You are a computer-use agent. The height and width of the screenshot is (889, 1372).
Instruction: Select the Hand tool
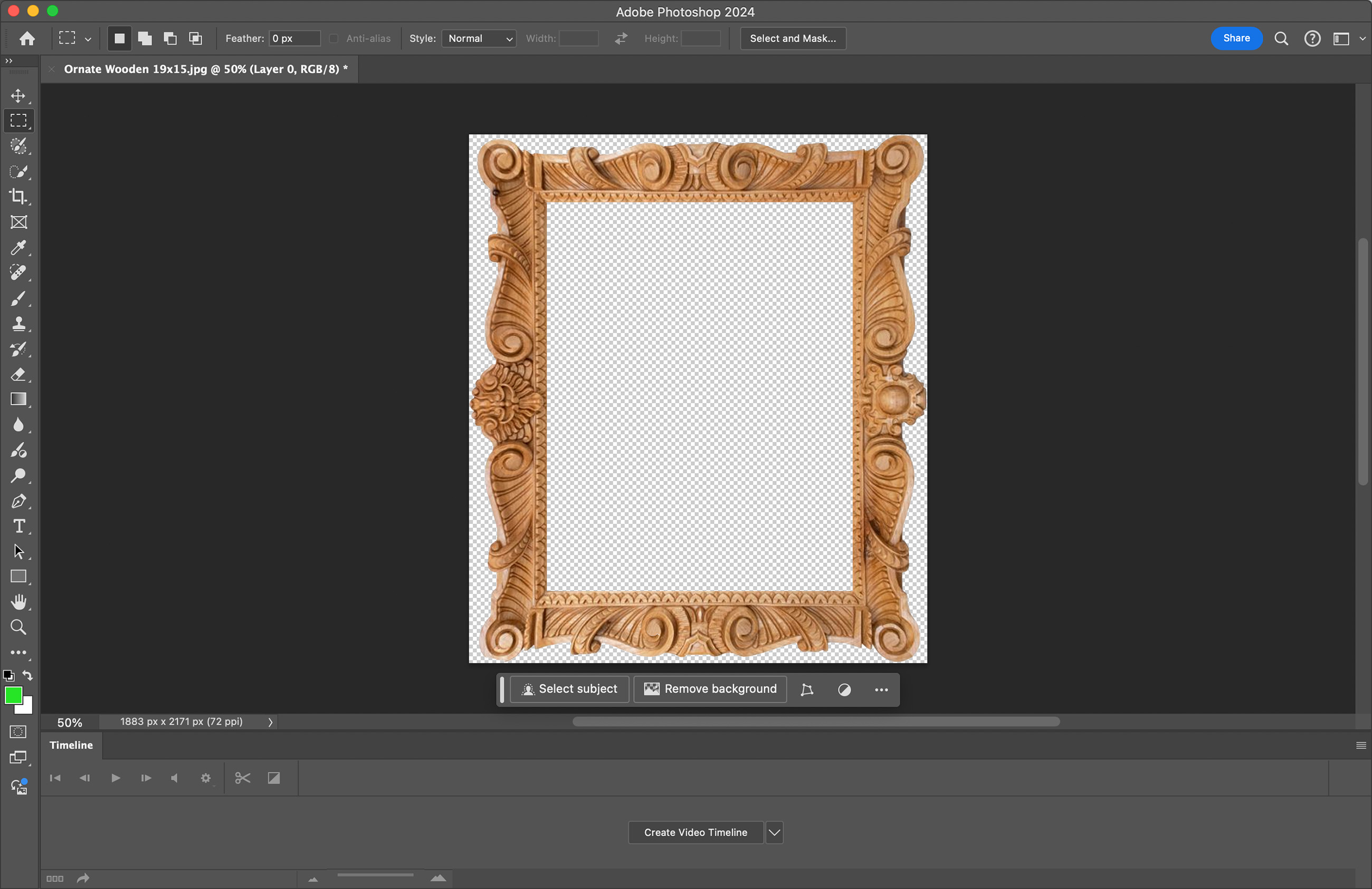coord(18,602)
